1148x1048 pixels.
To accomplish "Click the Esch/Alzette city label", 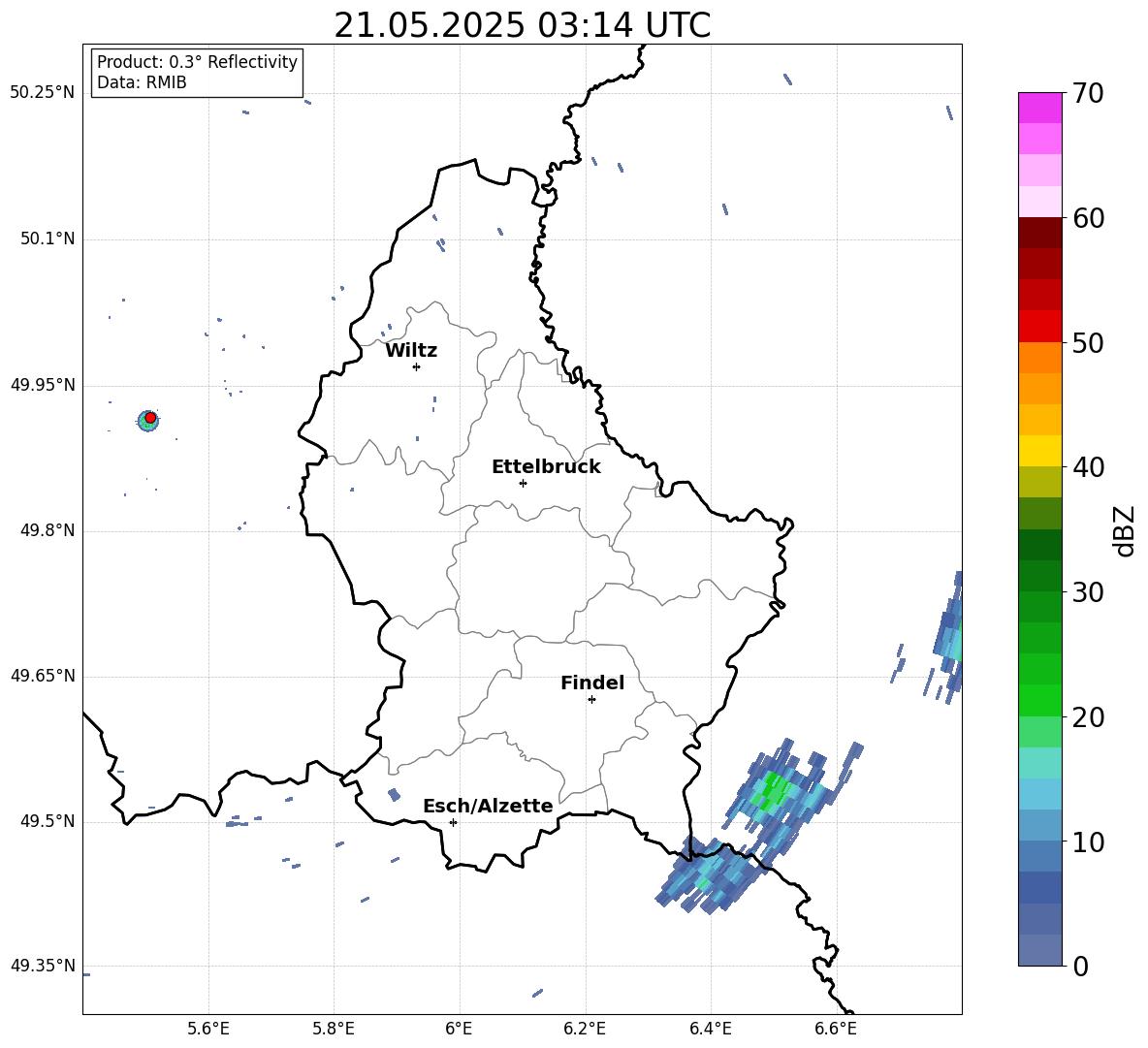I will (488, 807).
